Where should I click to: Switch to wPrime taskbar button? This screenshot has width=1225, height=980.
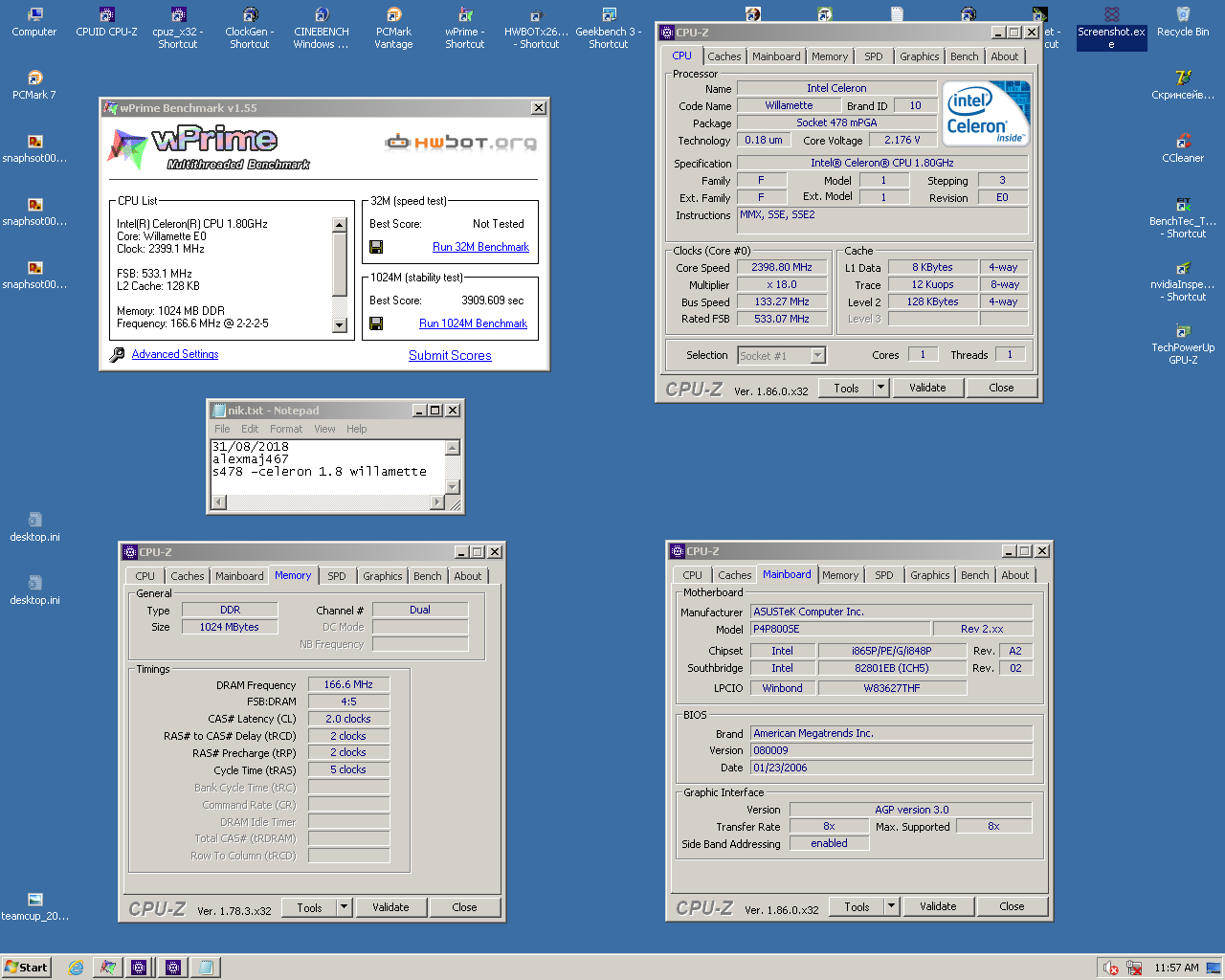[x=108, y=968]
